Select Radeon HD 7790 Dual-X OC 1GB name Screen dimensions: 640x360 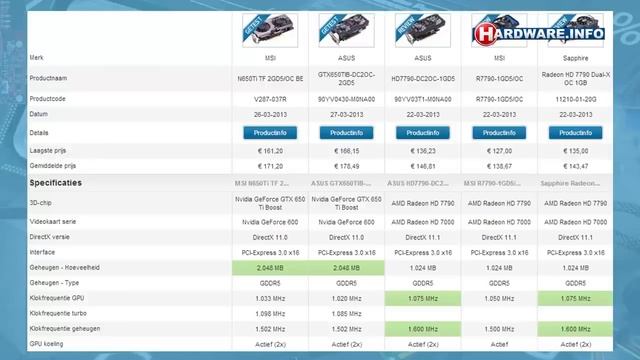click(x=576, y=79)
